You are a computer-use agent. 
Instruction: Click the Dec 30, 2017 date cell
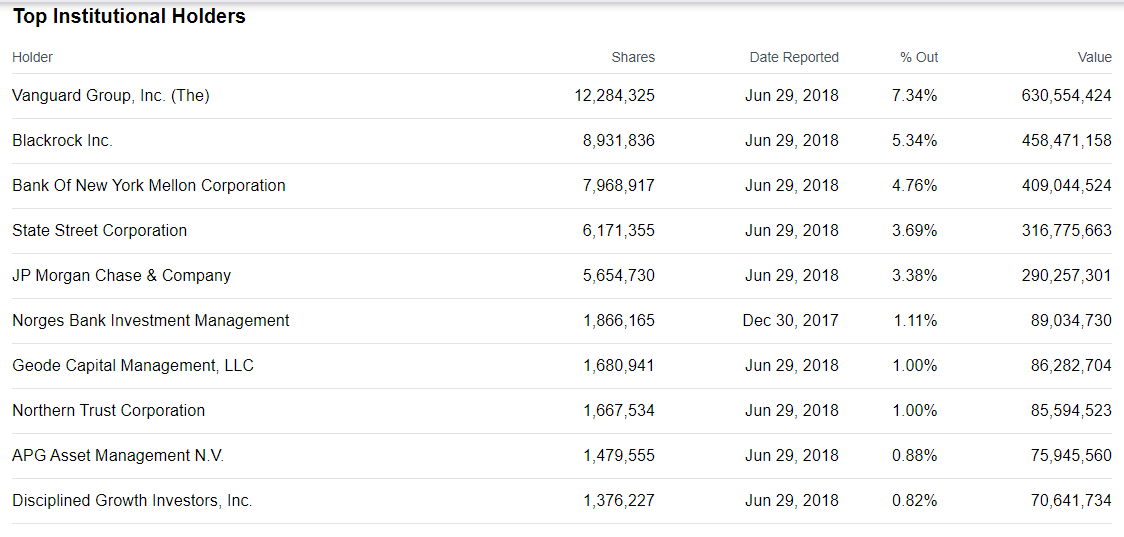click(x=791, y=320)
